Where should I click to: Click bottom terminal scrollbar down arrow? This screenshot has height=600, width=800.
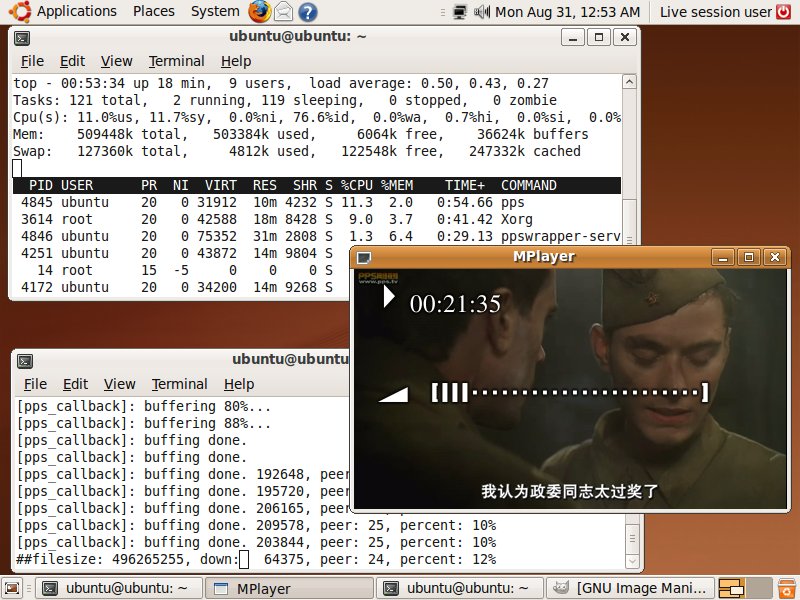coord(633,561)
